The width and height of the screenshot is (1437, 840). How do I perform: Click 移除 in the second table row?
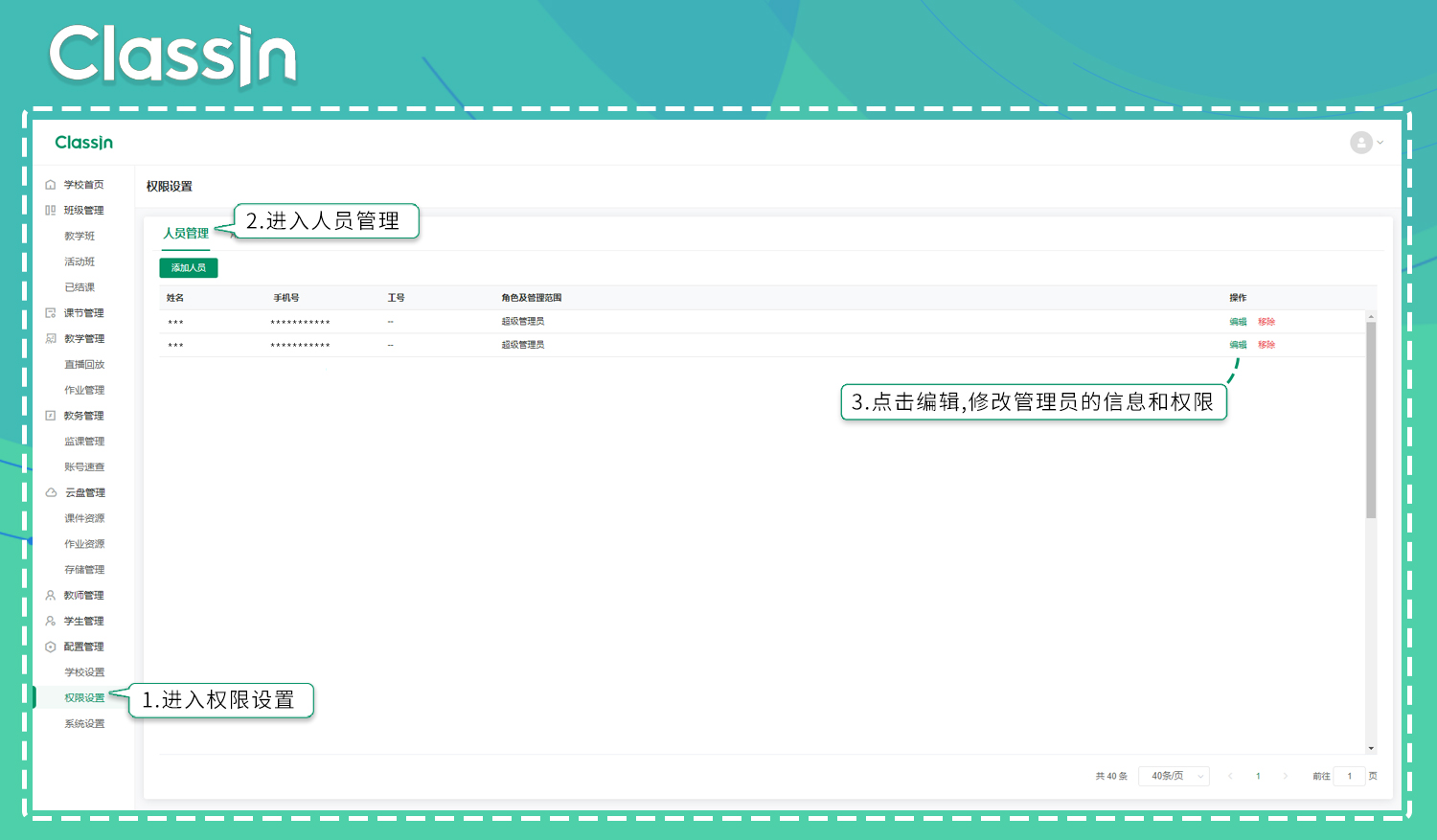[1266, 345]
